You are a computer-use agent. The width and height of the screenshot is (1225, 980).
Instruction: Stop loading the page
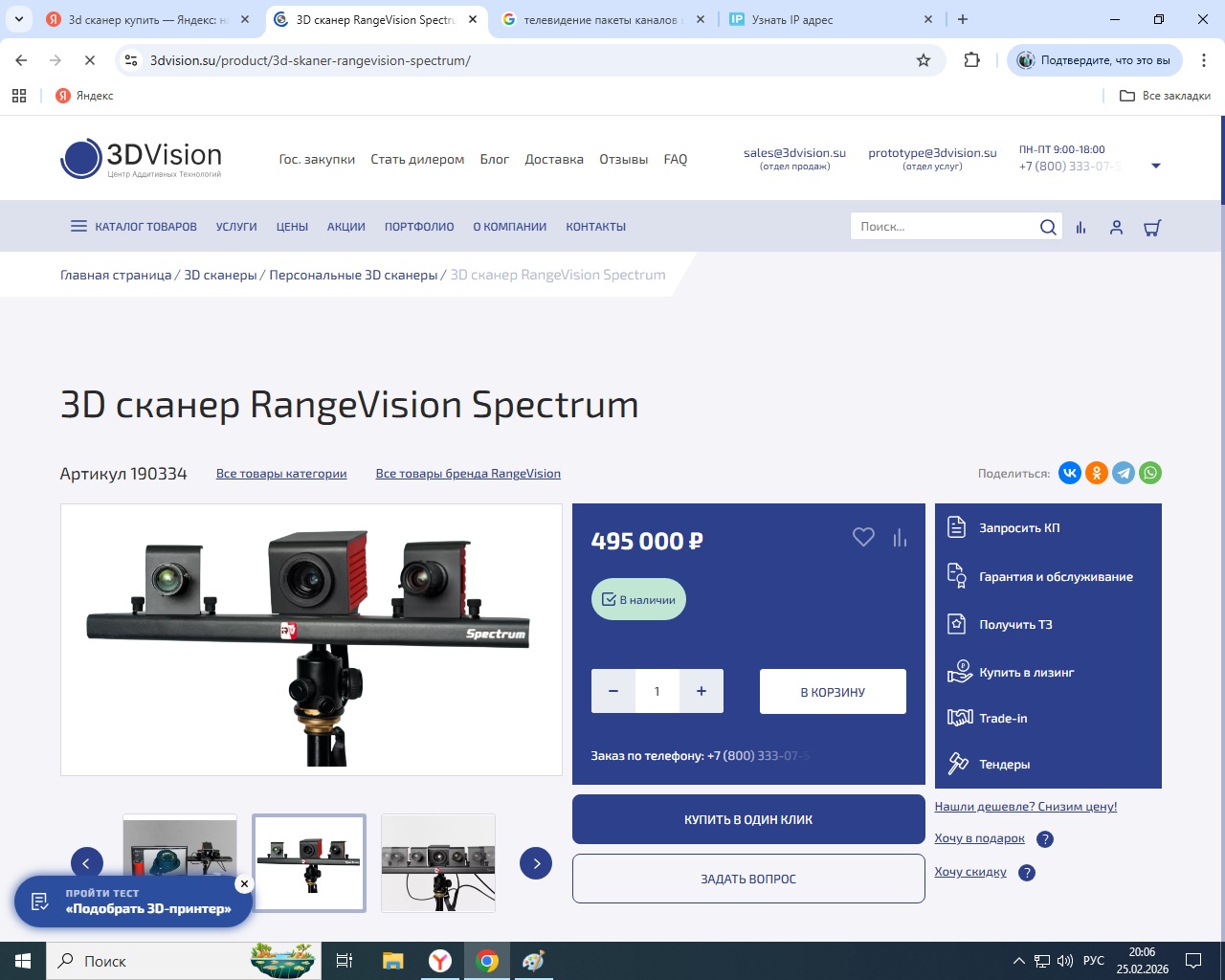[89, 60]
